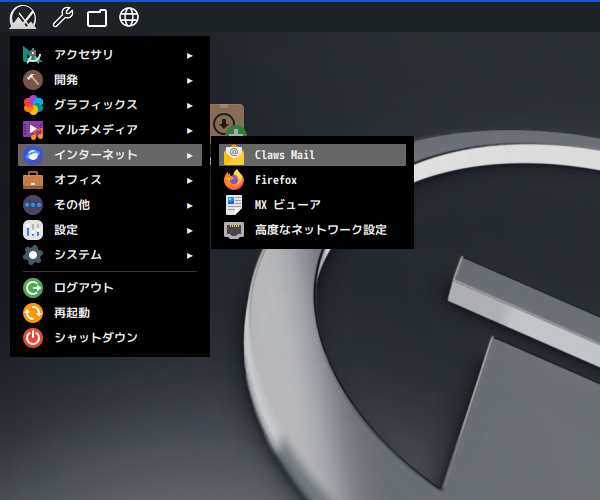Open the 設定 menu category
The height and width of the screenshot is (500, 600).
pos(110,230)
